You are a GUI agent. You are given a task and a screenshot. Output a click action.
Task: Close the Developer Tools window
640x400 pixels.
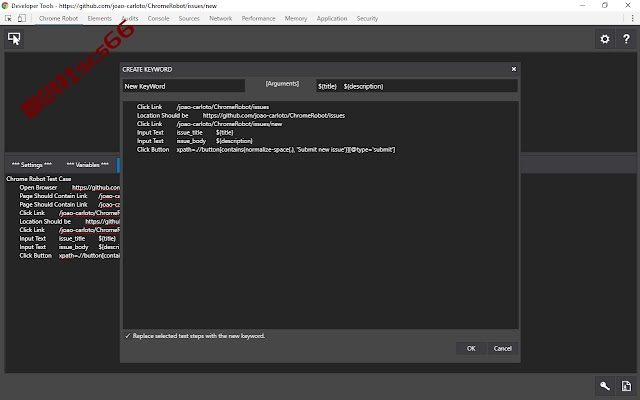(x=628, y=5)
